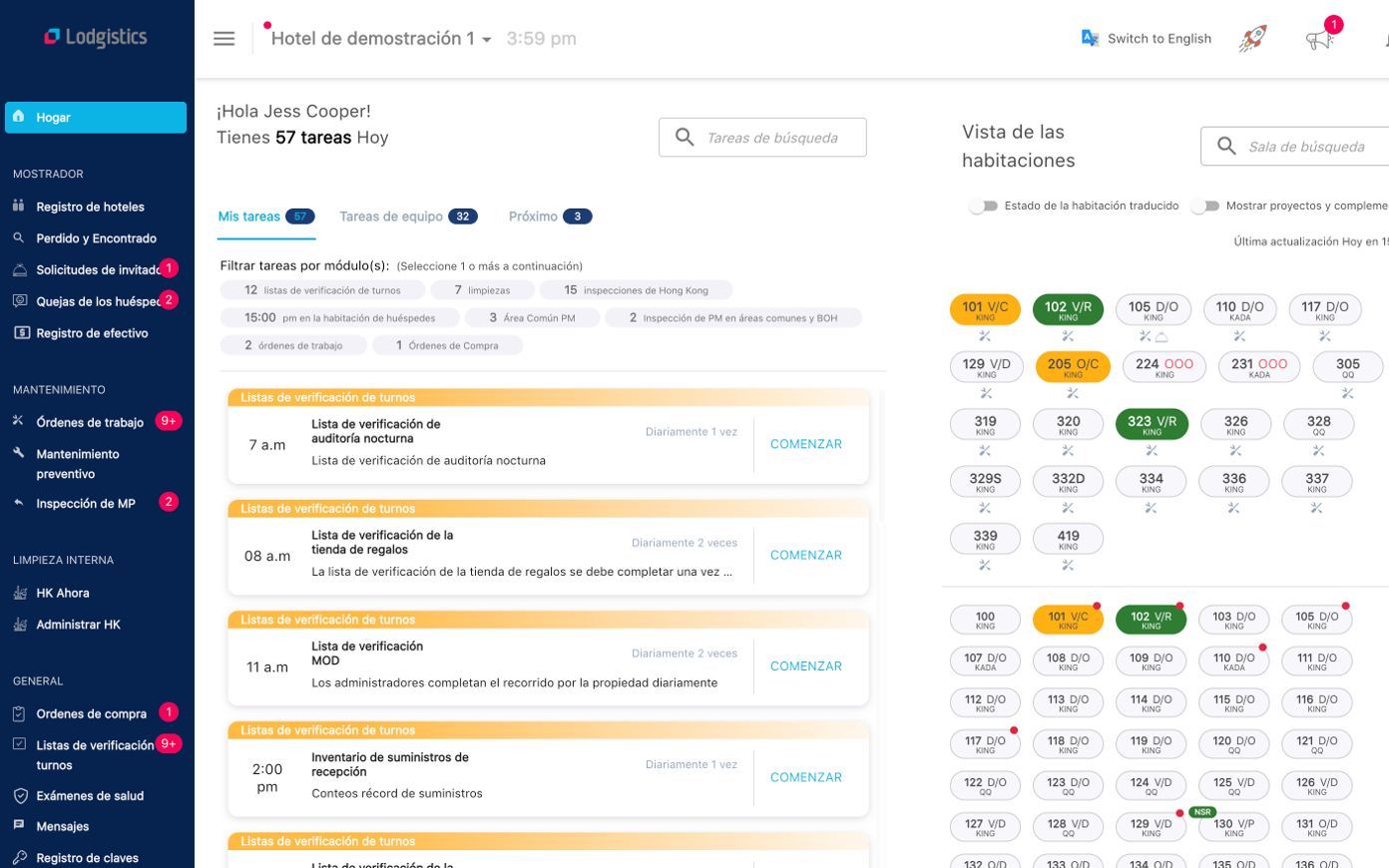Open the Órdenes de trabajo sidebar item

90,422
